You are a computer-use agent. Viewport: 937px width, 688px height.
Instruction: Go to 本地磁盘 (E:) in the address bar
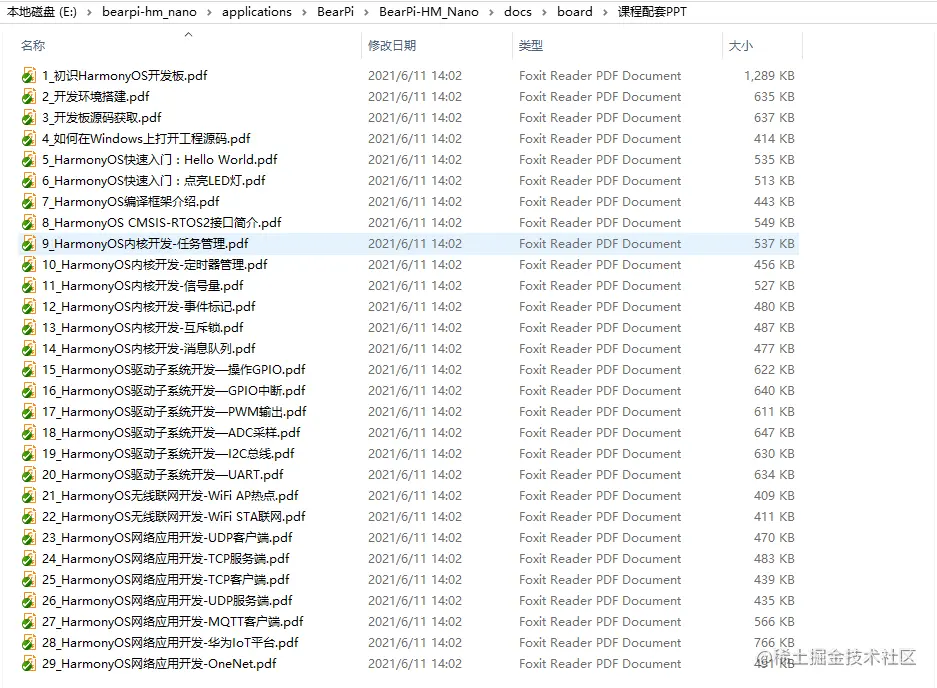point(42,11)
